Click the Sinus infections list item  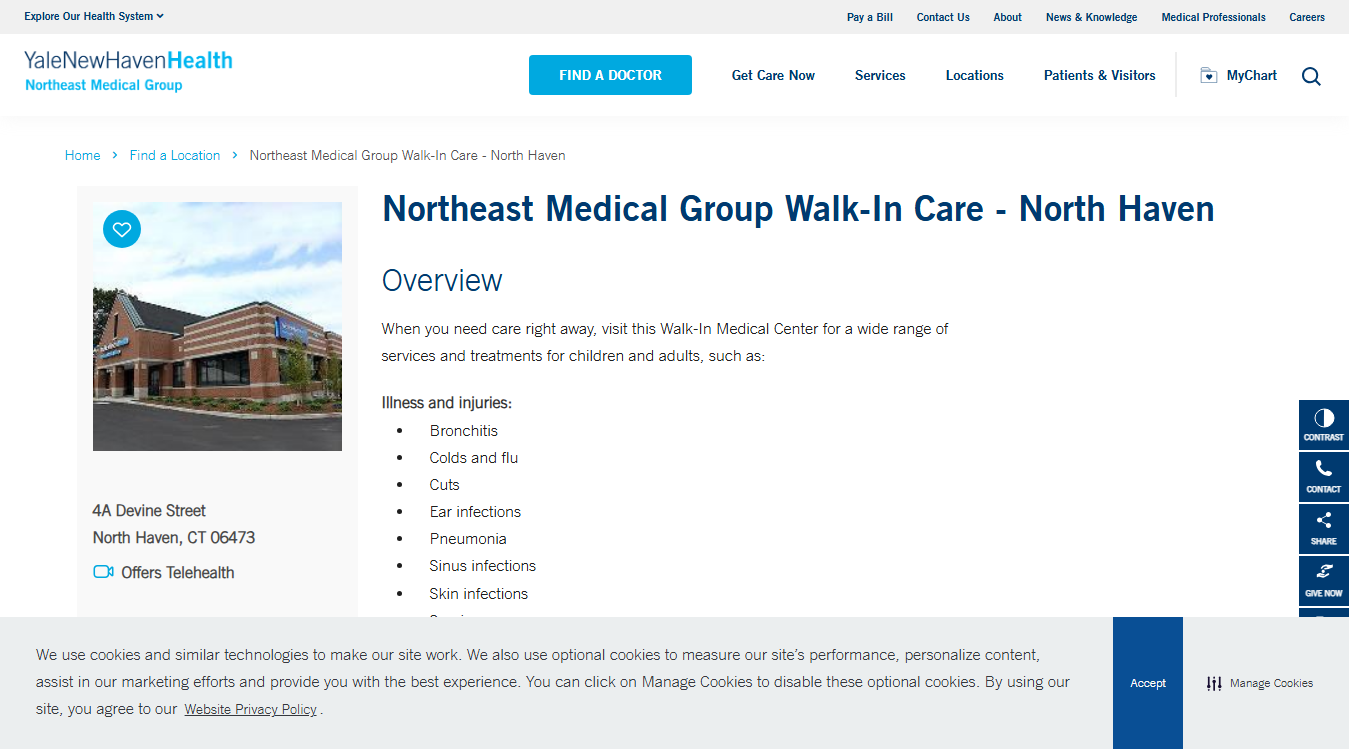click(x=483, y=565)
